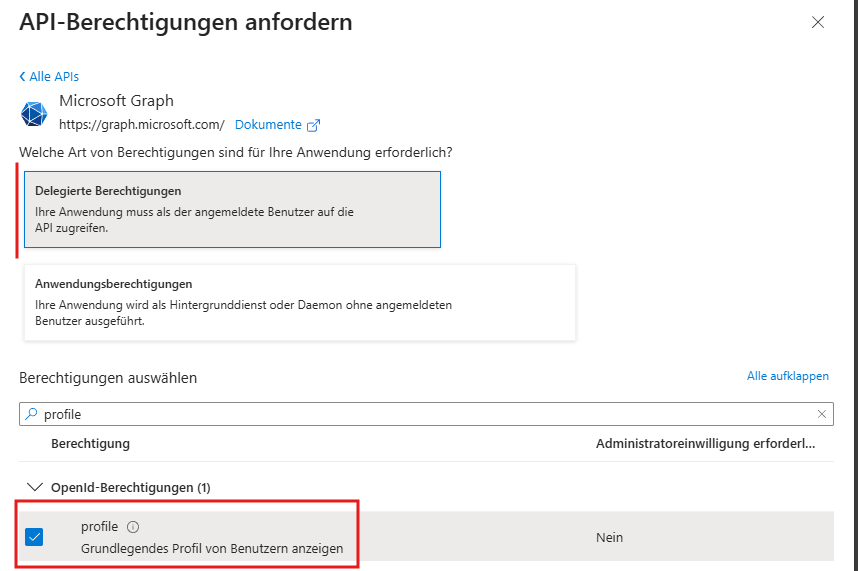Click Alle aufklappen to expand all
This screenshot has height=571, width=858.
coord(787,376)
